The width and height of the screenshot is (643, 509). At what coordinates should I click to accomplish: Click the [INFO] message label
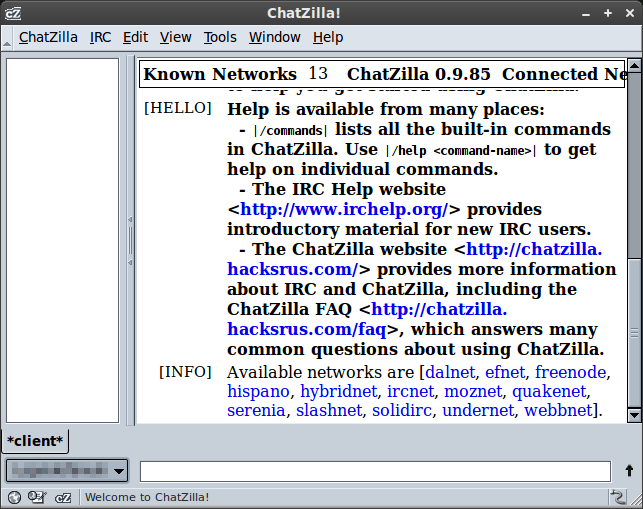tap(185, 372)
